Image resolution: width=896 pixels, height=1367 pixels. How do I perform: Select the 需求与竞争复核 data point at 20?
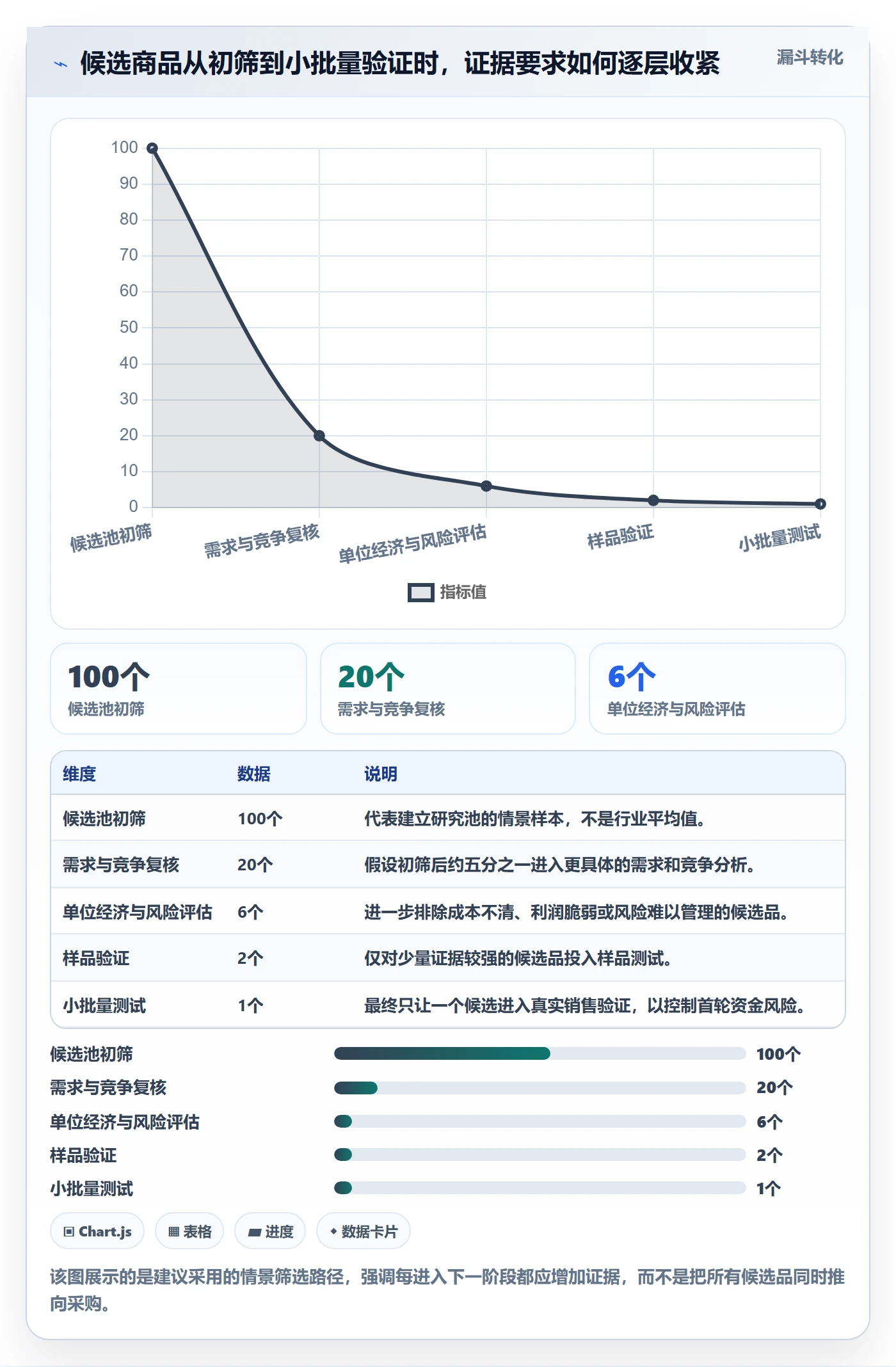tap(319, 436)
